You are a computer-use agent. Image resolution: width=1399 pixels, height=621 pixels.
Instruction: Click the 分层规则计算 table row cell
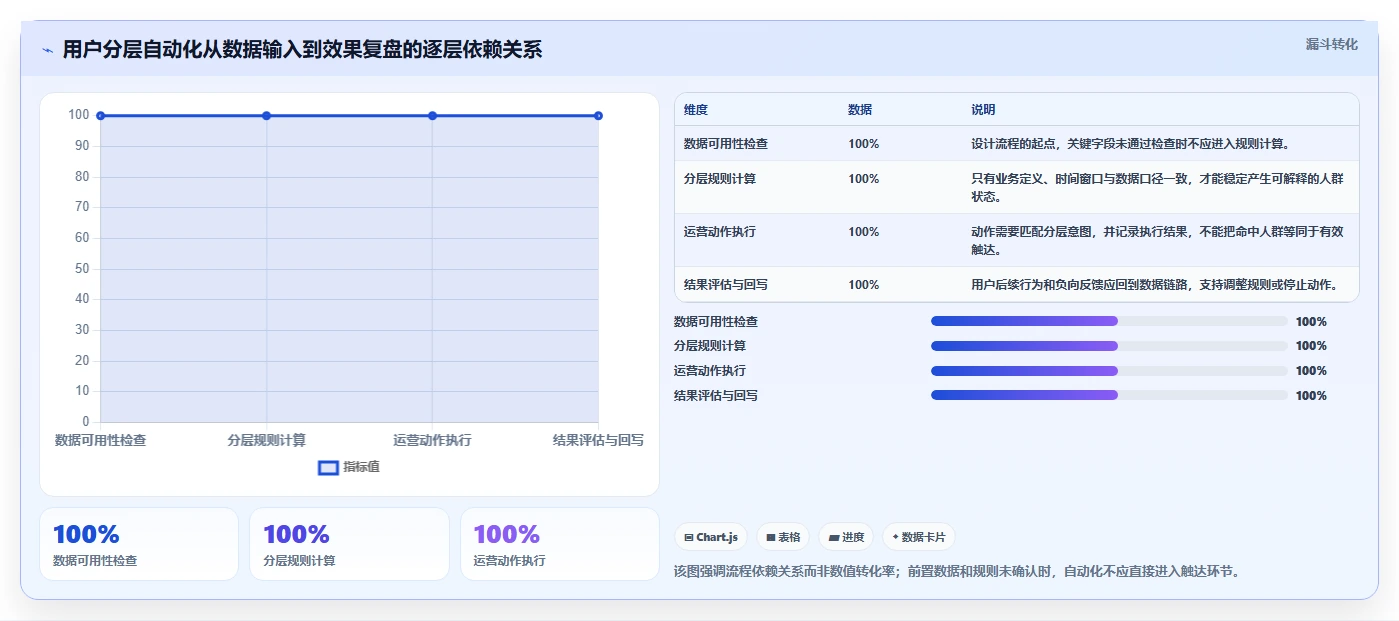click(x=720, y=179)
